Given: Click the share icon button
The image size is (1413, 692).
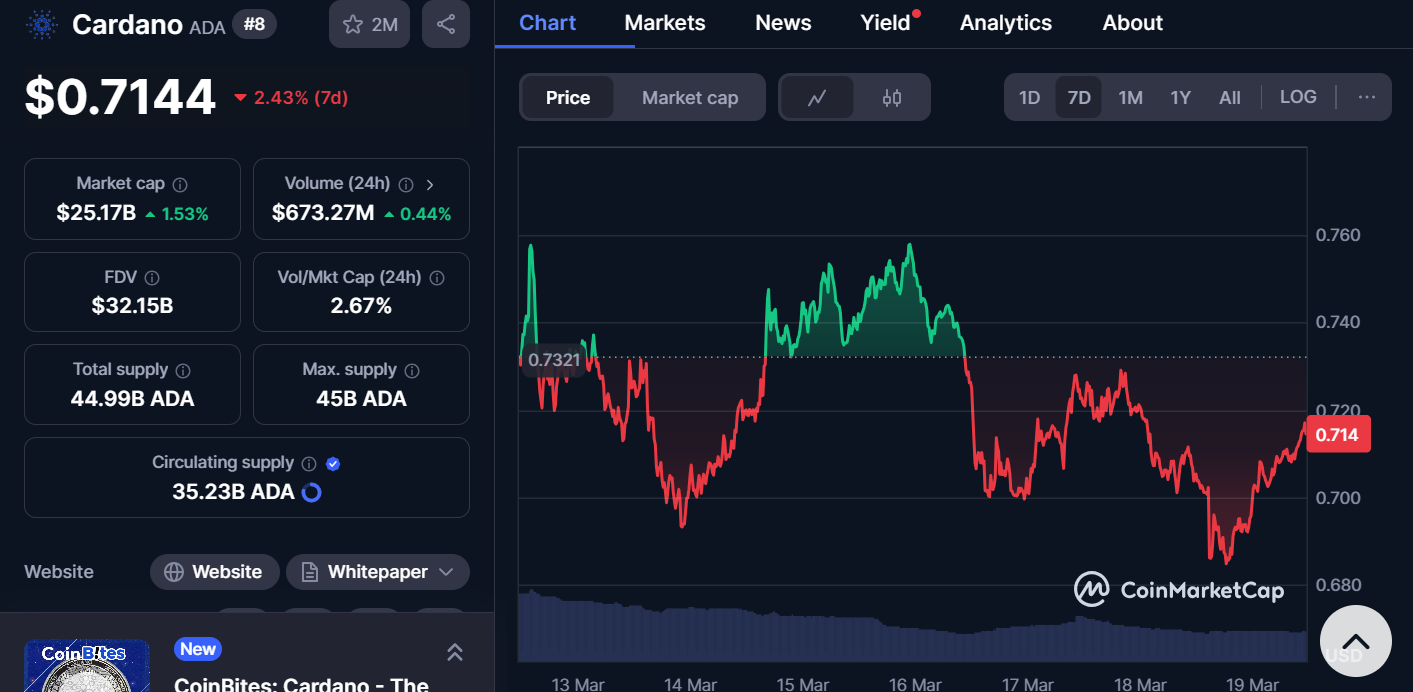Looking at the screenshot, I should pyautogui.click(x=446, y=25).
